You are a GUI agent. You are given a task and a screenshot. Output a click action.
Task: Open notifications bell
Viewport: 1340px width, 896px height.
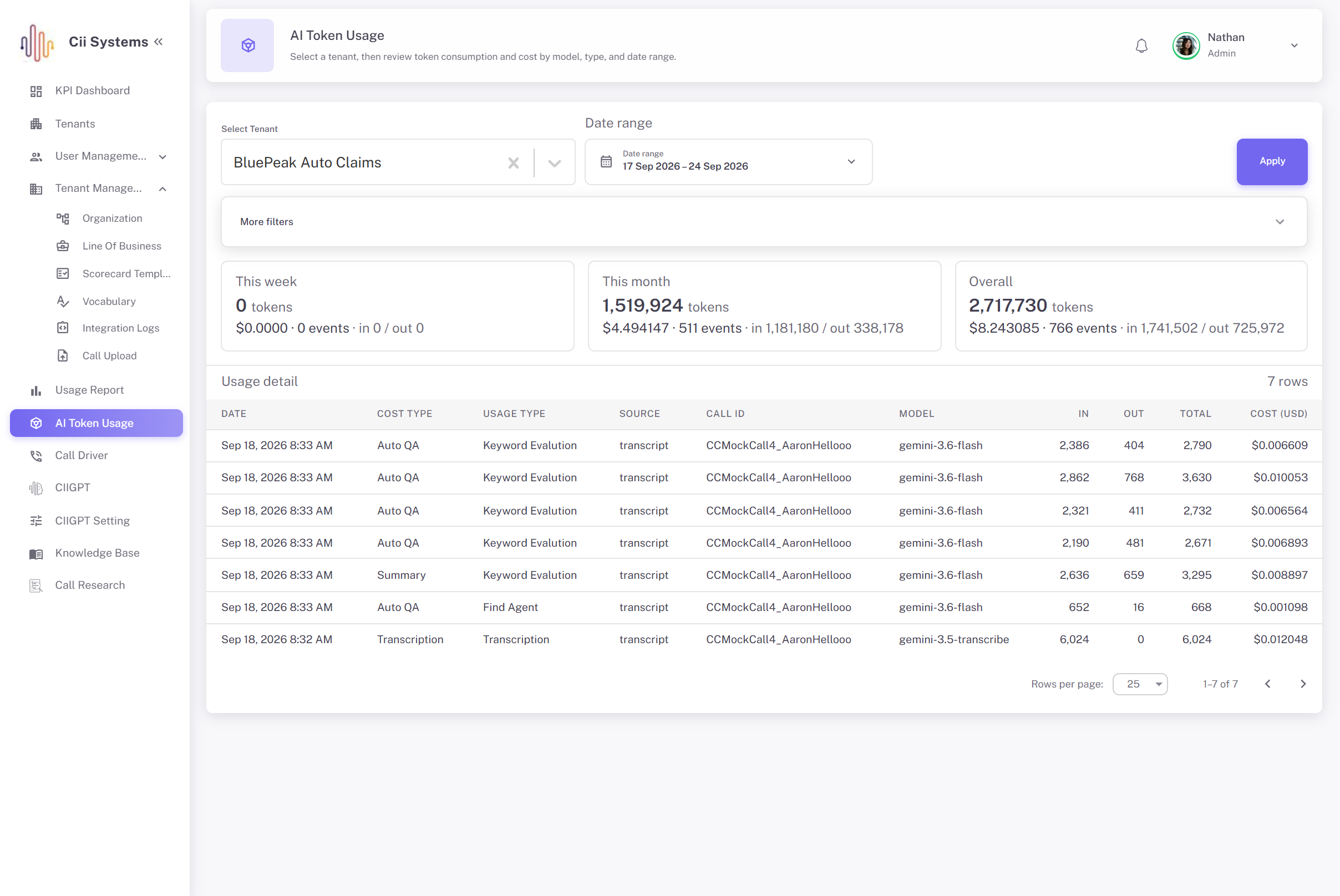pyautogui.click(x=1141, y=45)
